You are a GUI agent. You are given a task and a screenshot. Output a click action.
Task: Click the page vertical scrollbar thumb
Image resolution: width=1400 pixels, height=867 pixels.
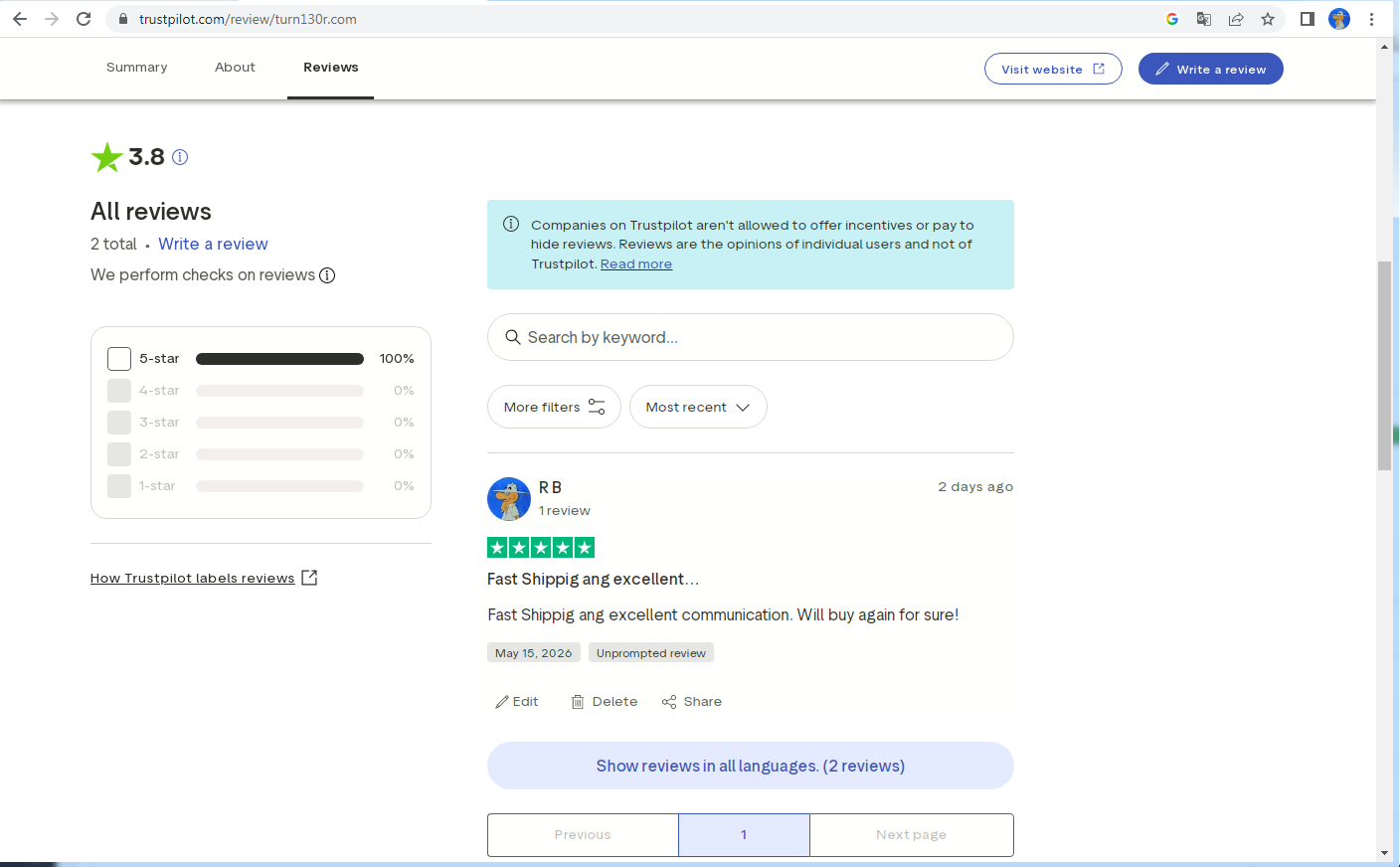coord(1384,365)
